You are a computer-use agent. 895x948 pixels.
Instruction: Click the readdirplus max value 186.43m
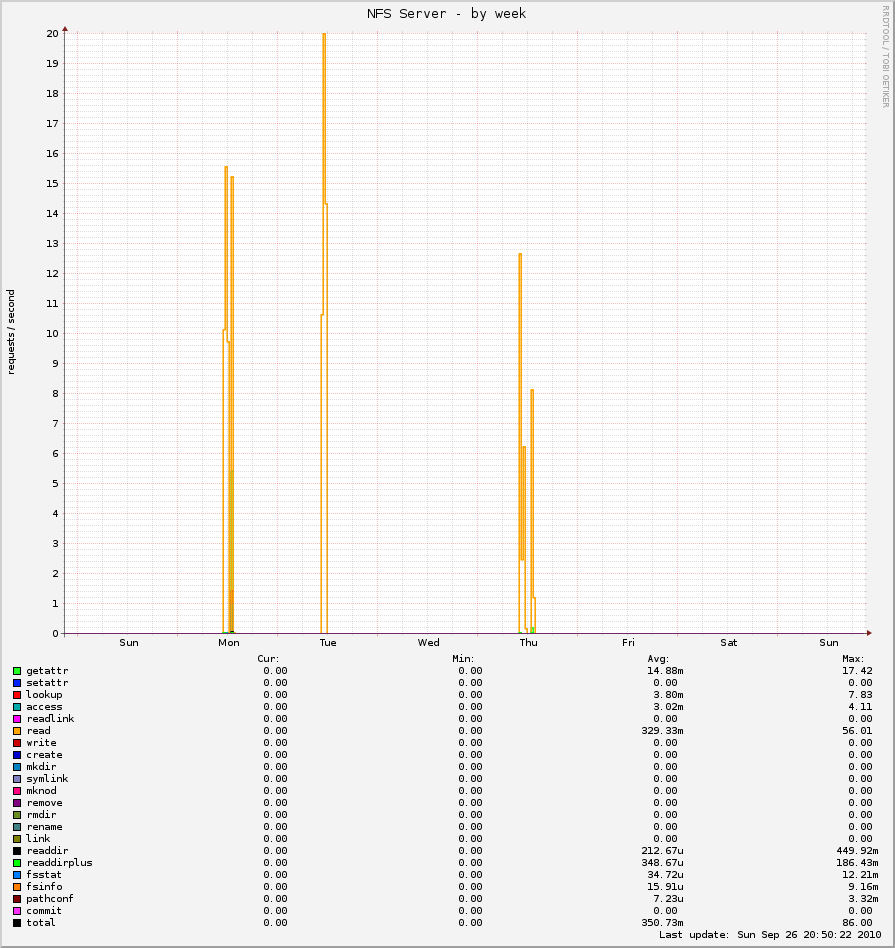857,863
